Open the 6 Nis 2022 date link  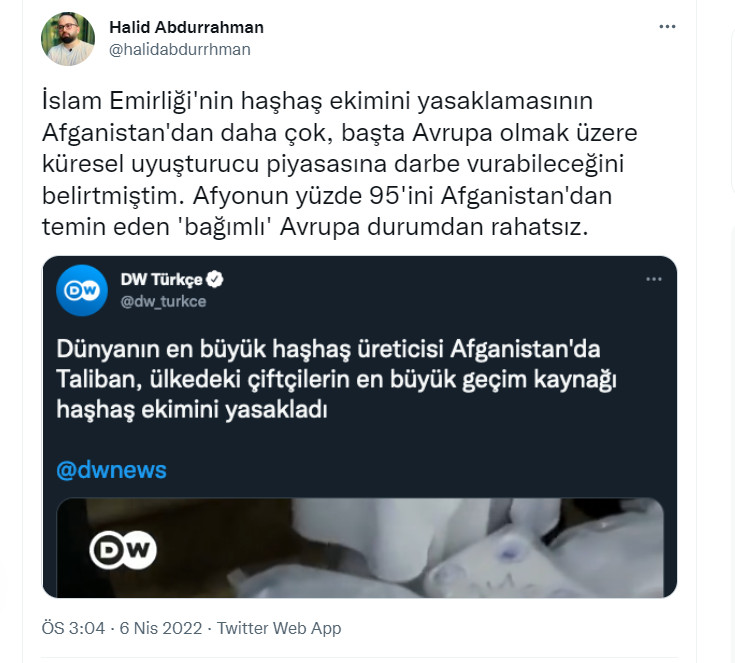click(161, 628)
